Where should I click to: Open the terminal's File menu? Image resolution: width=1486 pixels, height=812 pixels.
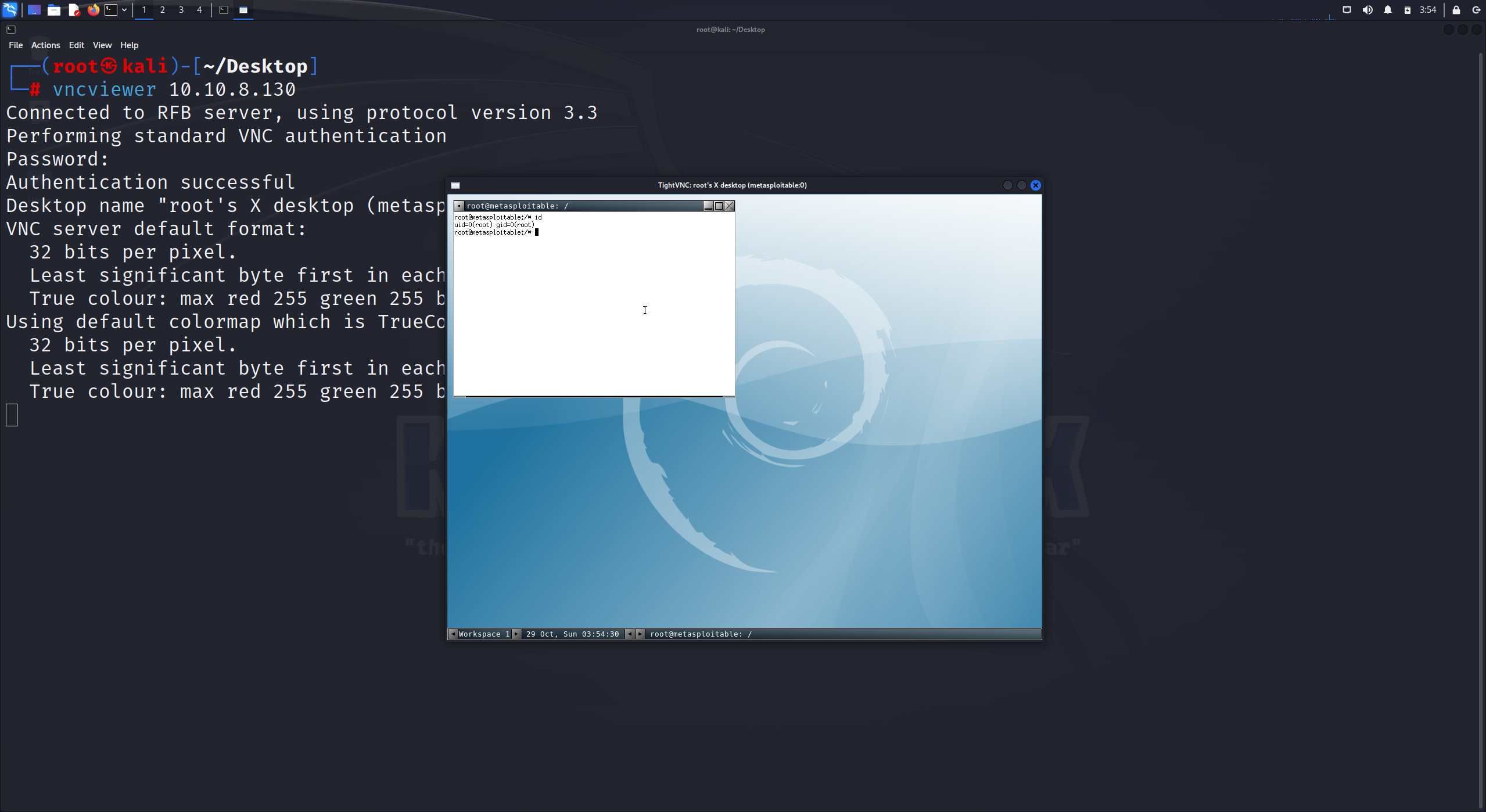[x=16, y=45]
